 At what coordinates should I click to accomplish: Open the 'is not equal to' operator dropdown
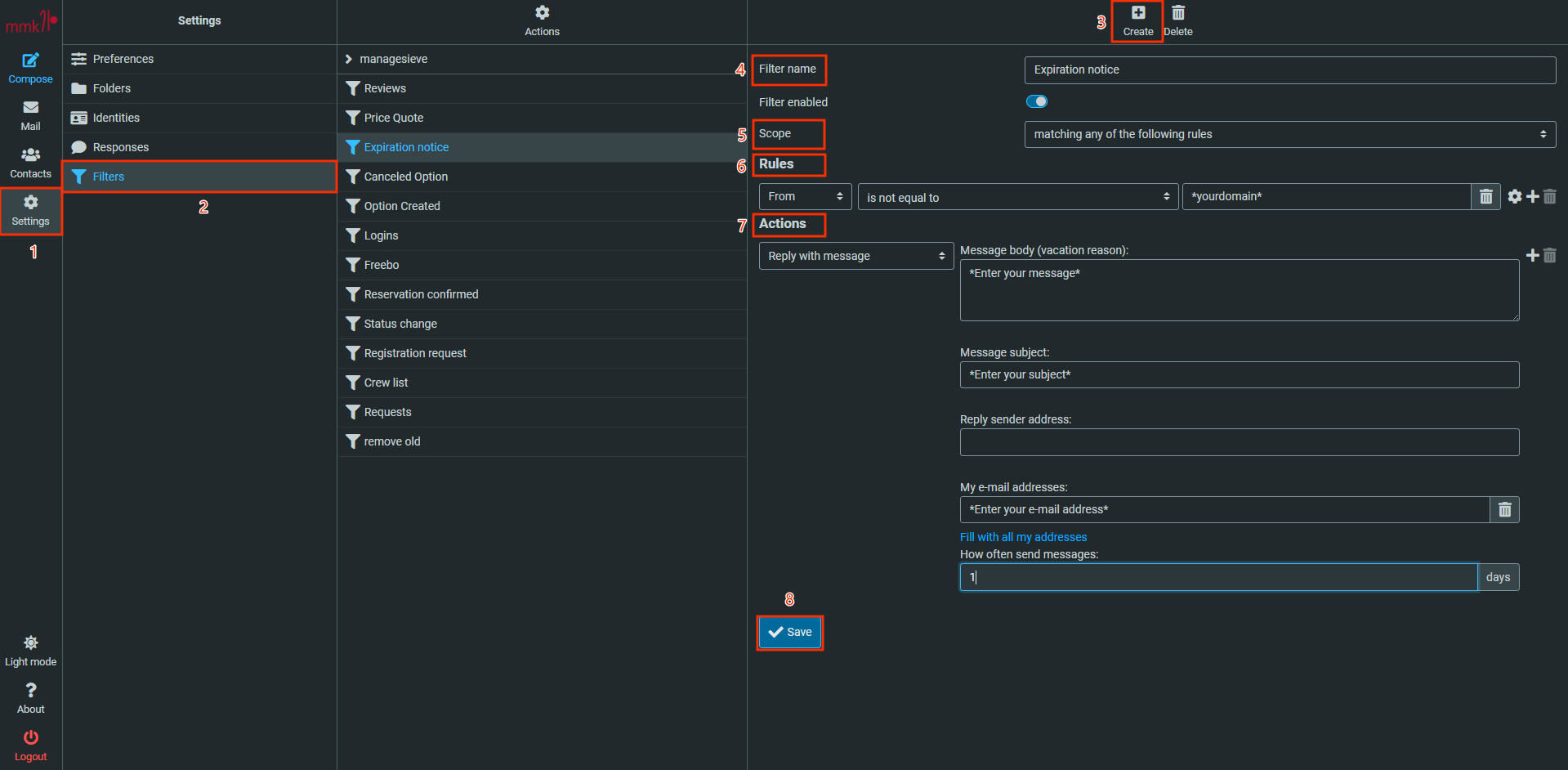pos(1016,197)
